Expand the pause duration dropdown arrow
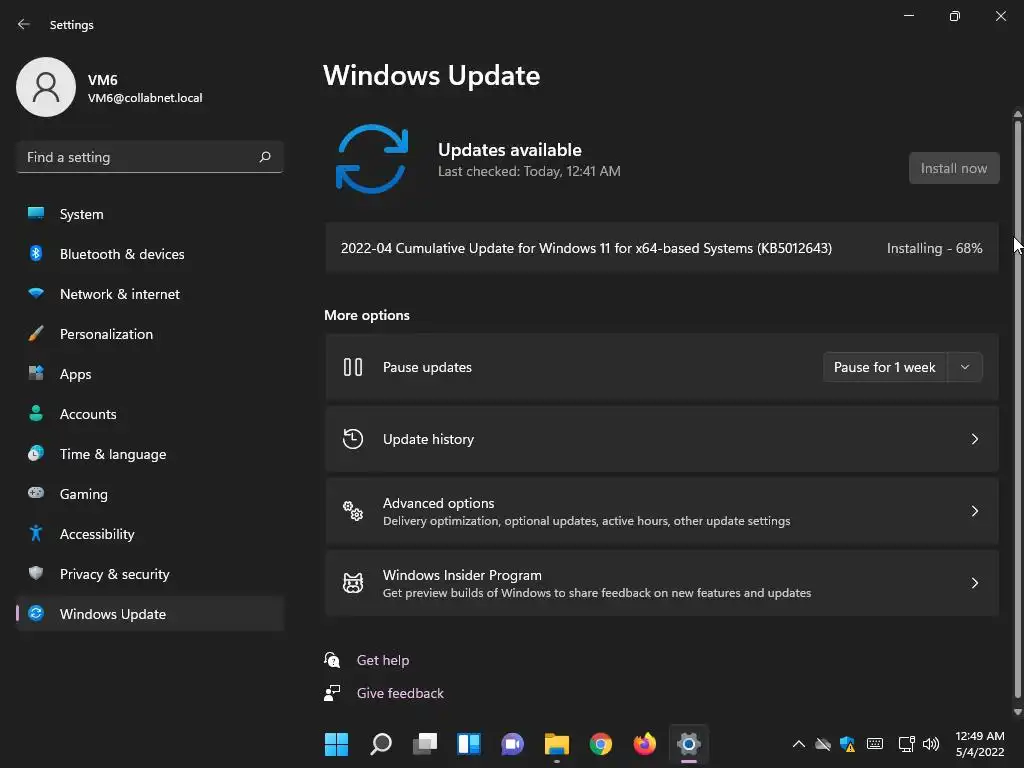Viewport: 1024px width, 768px height. pos(965,367)
